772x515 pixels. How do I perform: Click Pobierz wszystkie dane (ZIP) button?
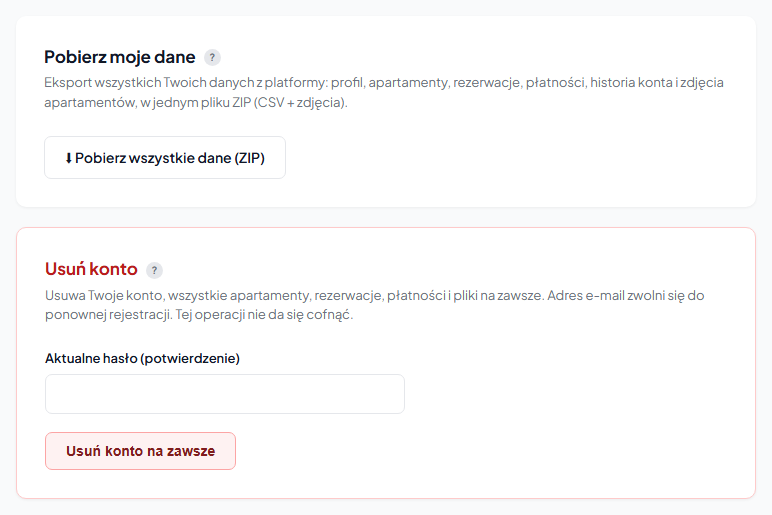tap(165, 158)
